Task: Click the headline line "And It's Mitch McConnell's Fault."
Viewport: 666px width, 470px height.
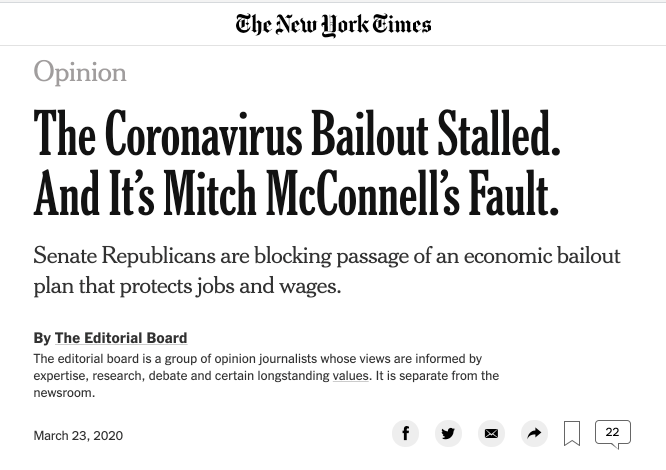Action: click(x=296, y=193)
